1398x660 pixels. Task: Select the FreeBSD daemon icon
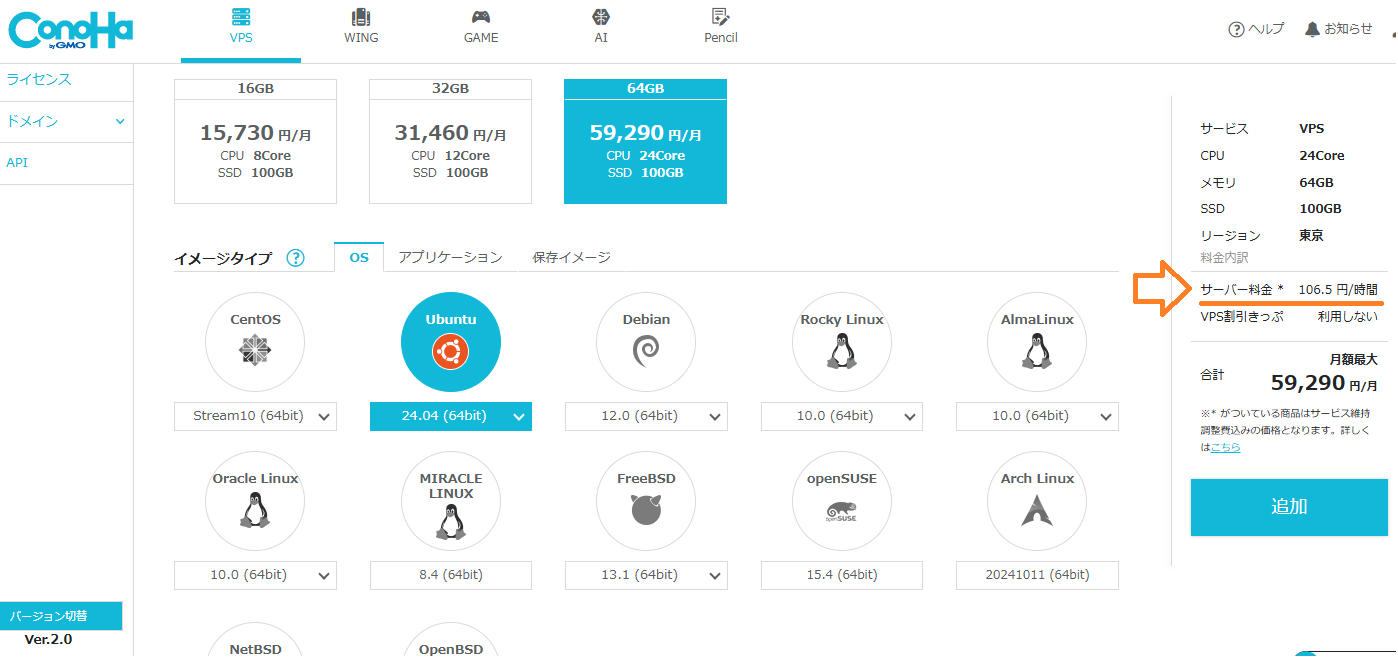pyautogui.click(x=646, y=510)
